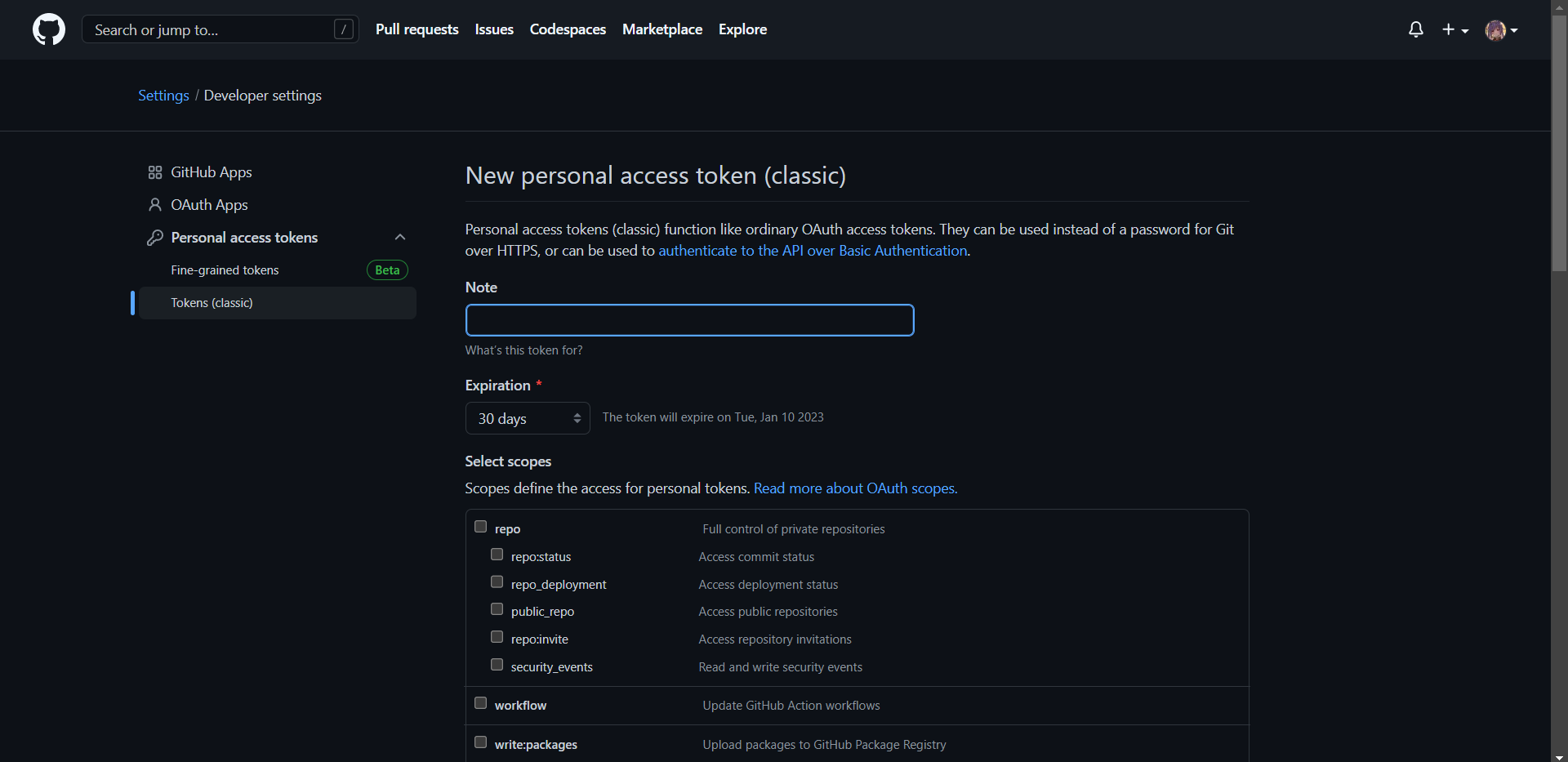Screen dimensions: 1568x762
Task: Click the Settings breadcrumb link
Action: [163, 96]
